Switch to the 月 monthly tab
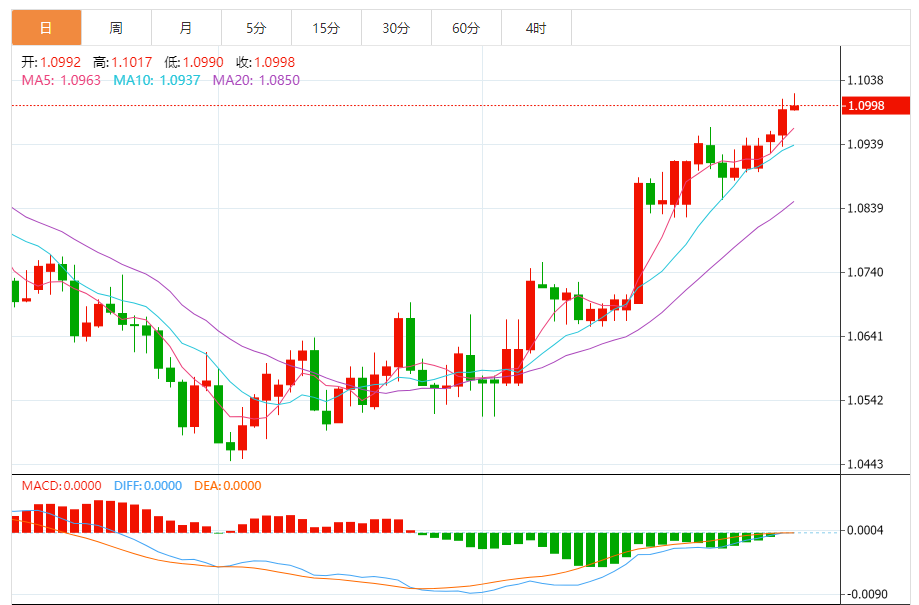Screen dimensions: 919x605 186,28
